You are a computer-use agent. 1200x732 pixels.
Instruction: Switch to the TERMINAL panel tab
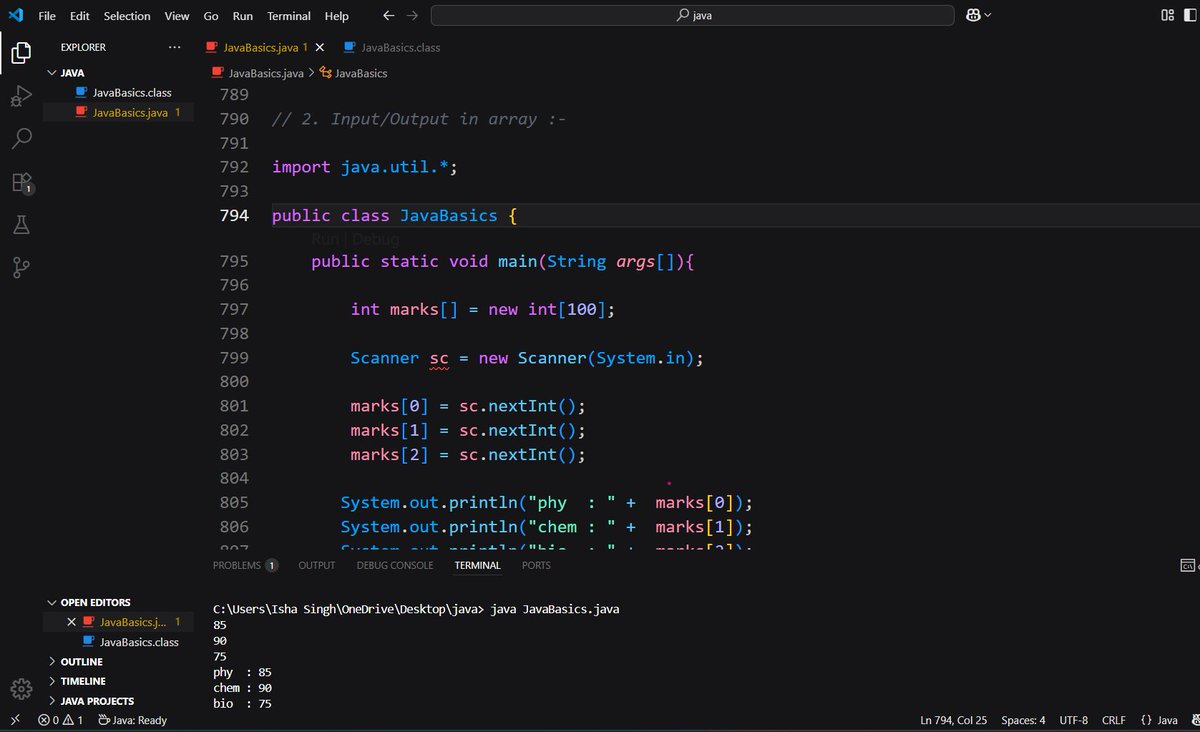(477, 565)
